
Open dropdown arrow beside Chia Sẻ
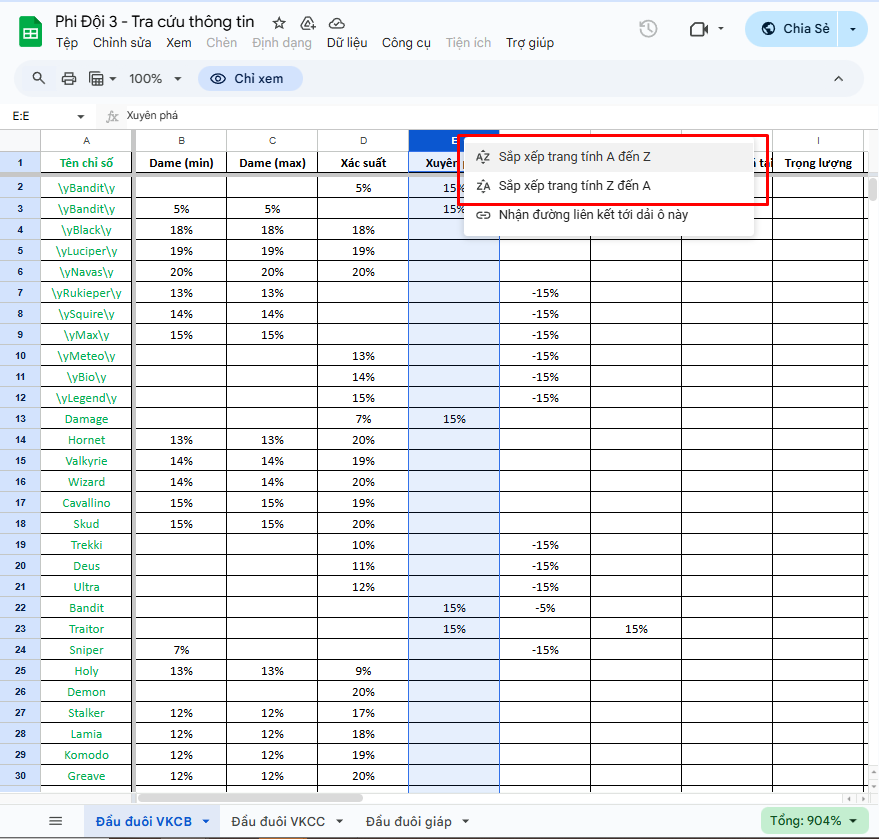coord(853,29)
